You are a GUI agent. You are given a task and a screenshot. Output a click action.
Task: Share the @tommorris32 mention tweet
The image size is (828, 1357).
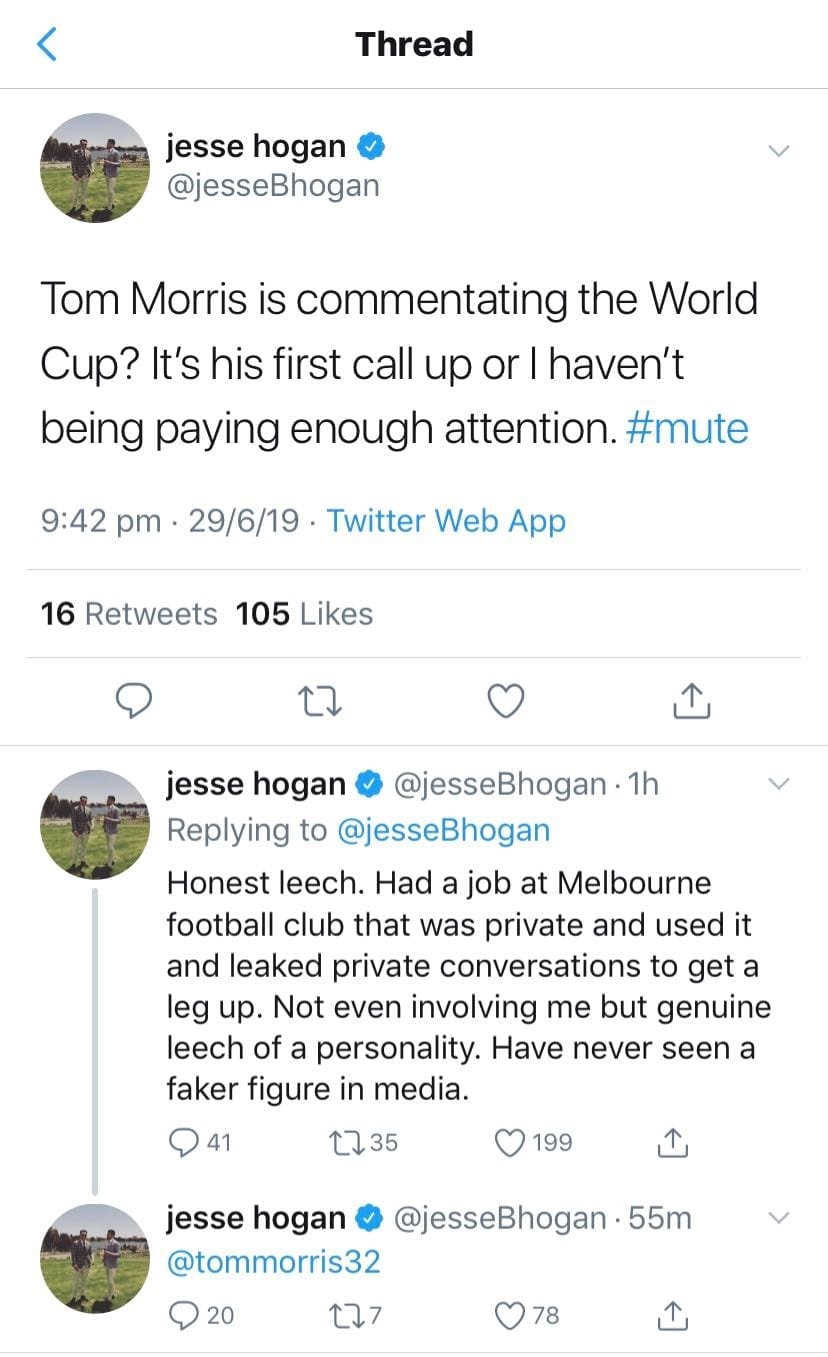pos(674,1315)
